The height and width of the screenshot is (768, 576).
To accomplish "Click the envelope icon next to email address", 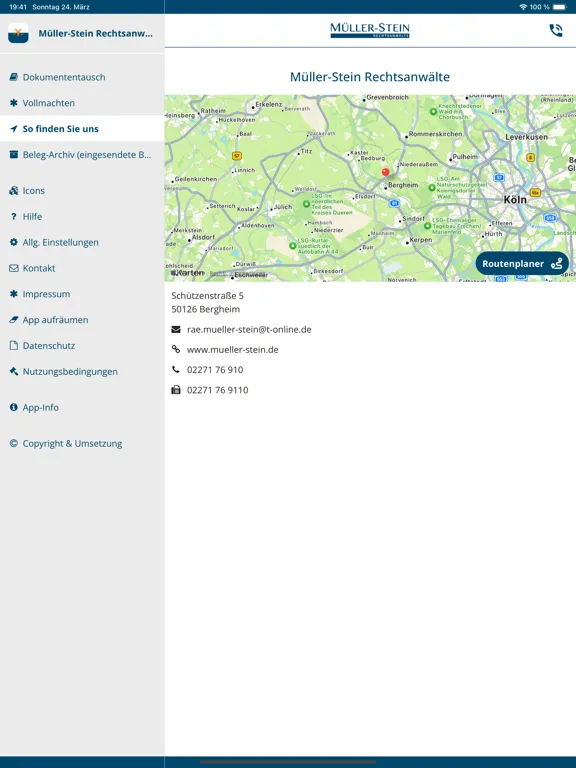I will pyautogui.click(x=176, y=330).
